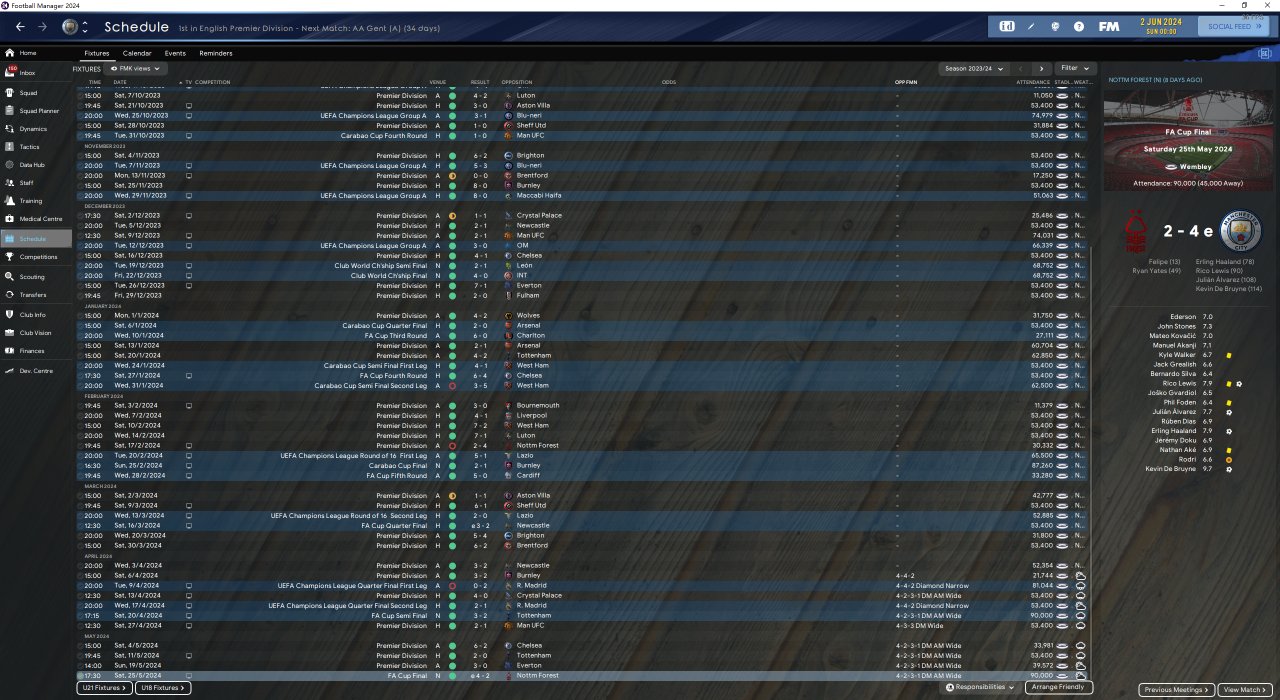Screen dimensions: 1280x700
Task: Click the 4-3-3 DM Wide formation cell
Action: coord(921,626)
